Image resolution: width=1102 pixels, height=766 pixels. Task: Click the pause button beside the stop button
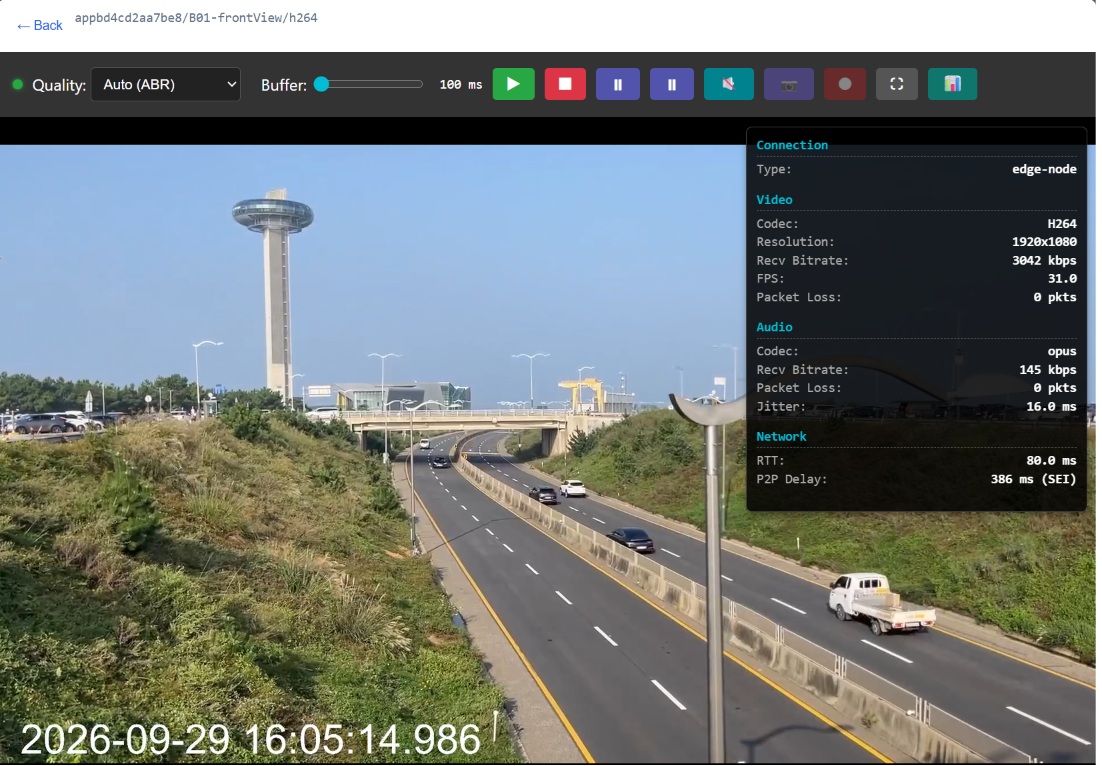tap(618, 84)
